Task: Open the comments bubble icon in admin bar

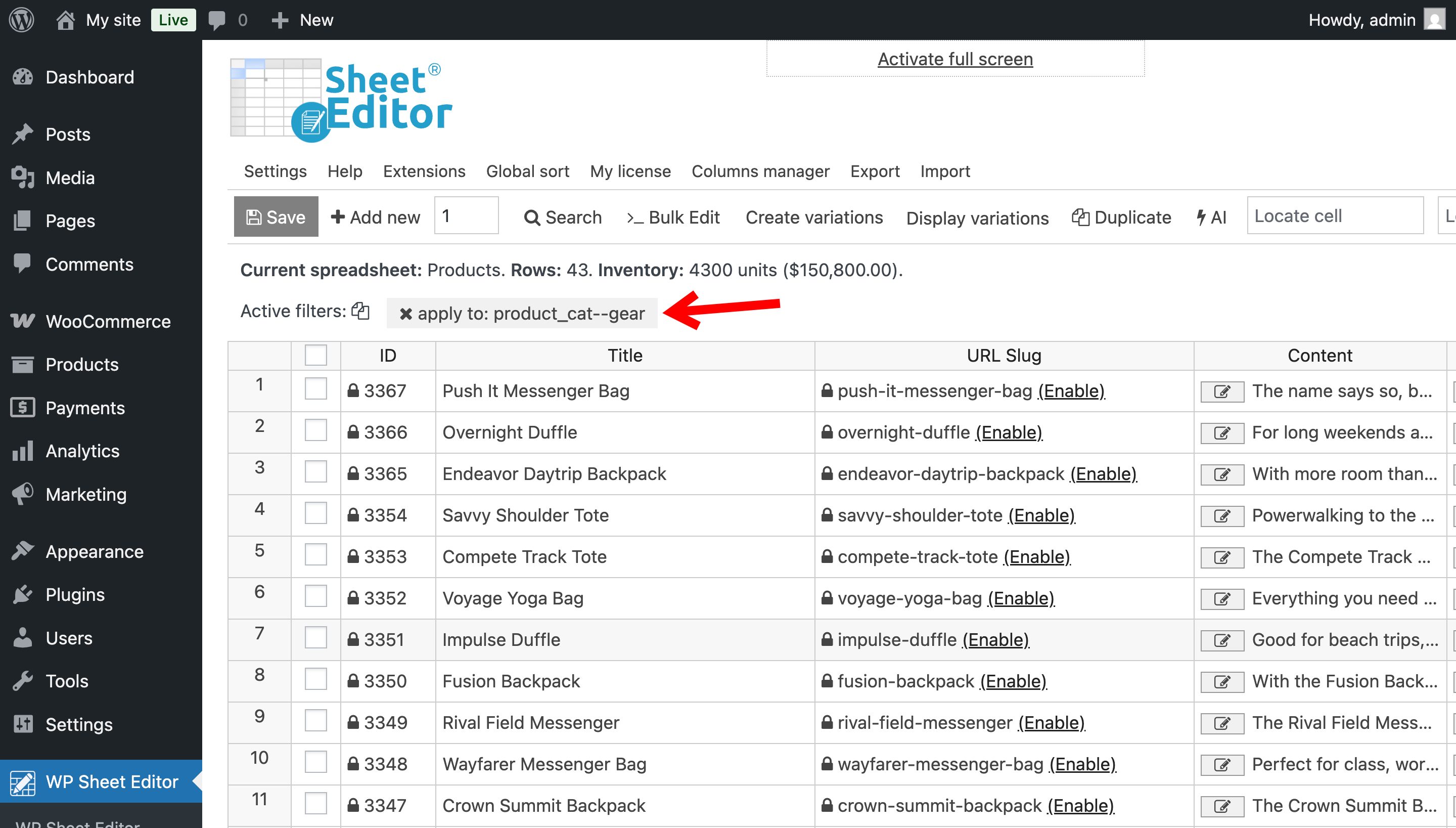Action: pos(216,20)
